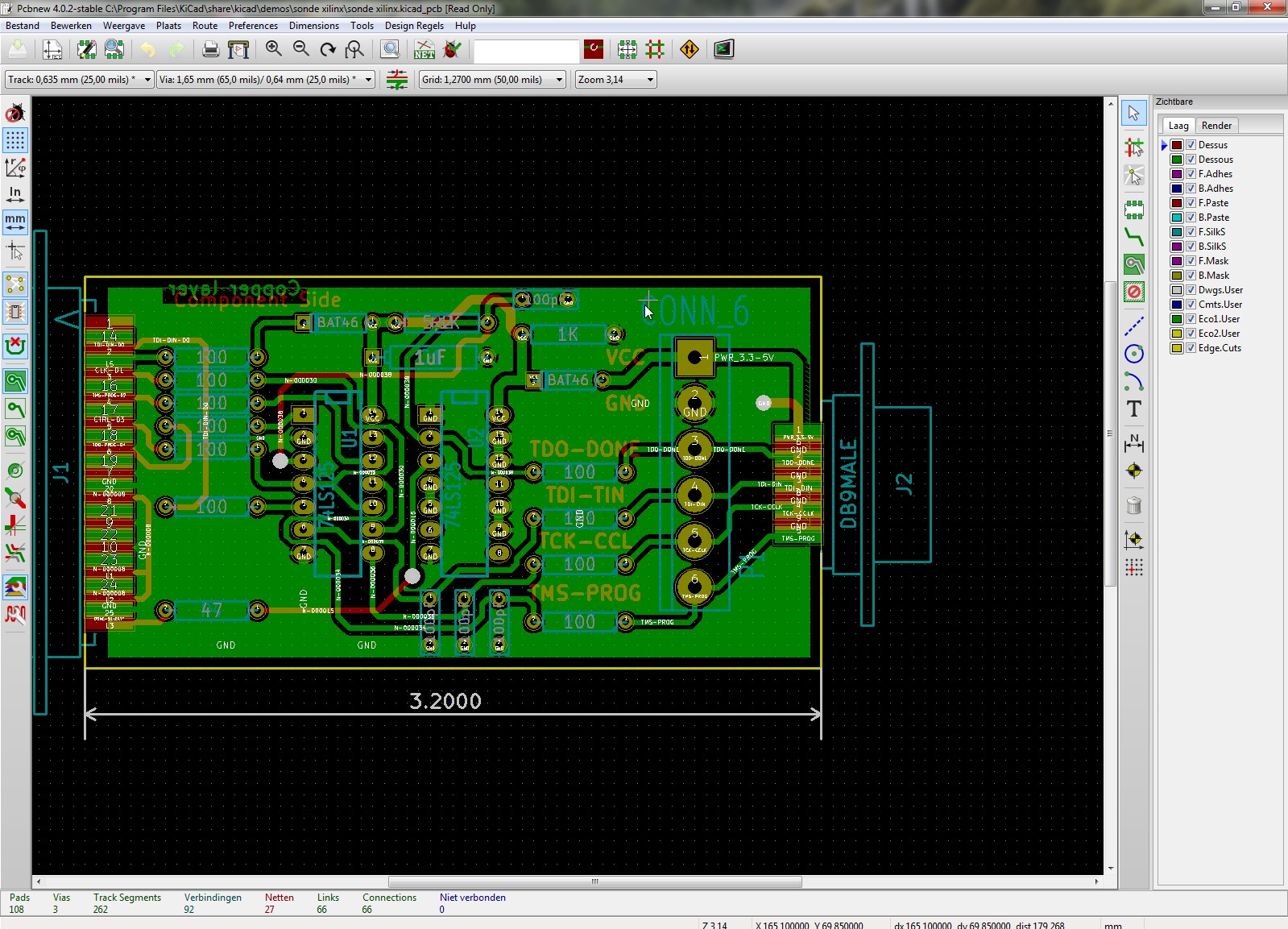This screenshot has height=929, width=1288.
Task: Select the highlight net tool
Action: tap(1134, 147)
